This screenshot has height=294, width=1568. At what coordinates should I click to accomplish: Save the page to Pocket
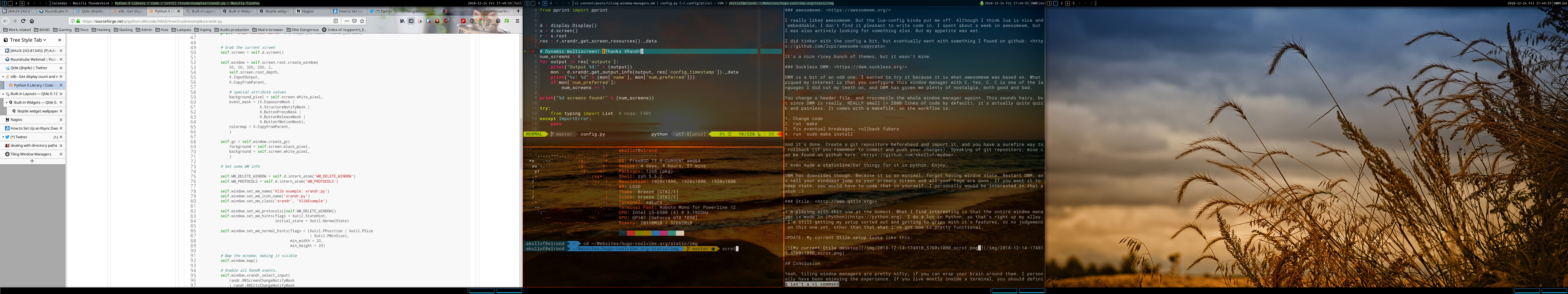pos(354,21)
